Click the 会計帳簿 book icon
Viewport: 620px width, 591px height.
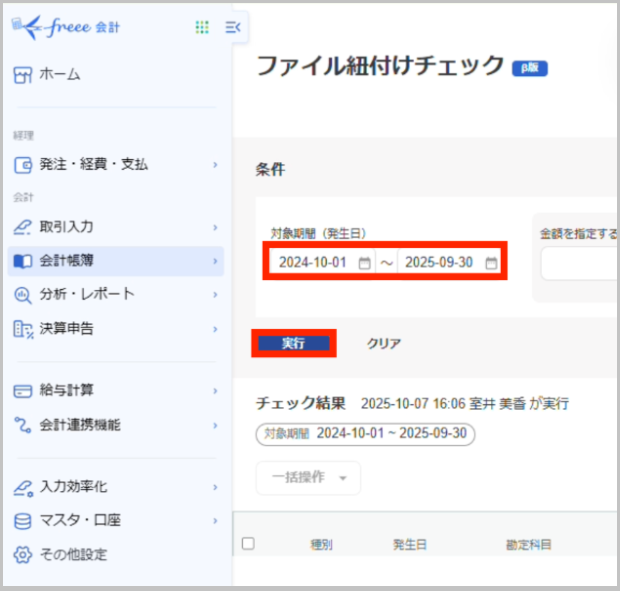coord(23,261)
